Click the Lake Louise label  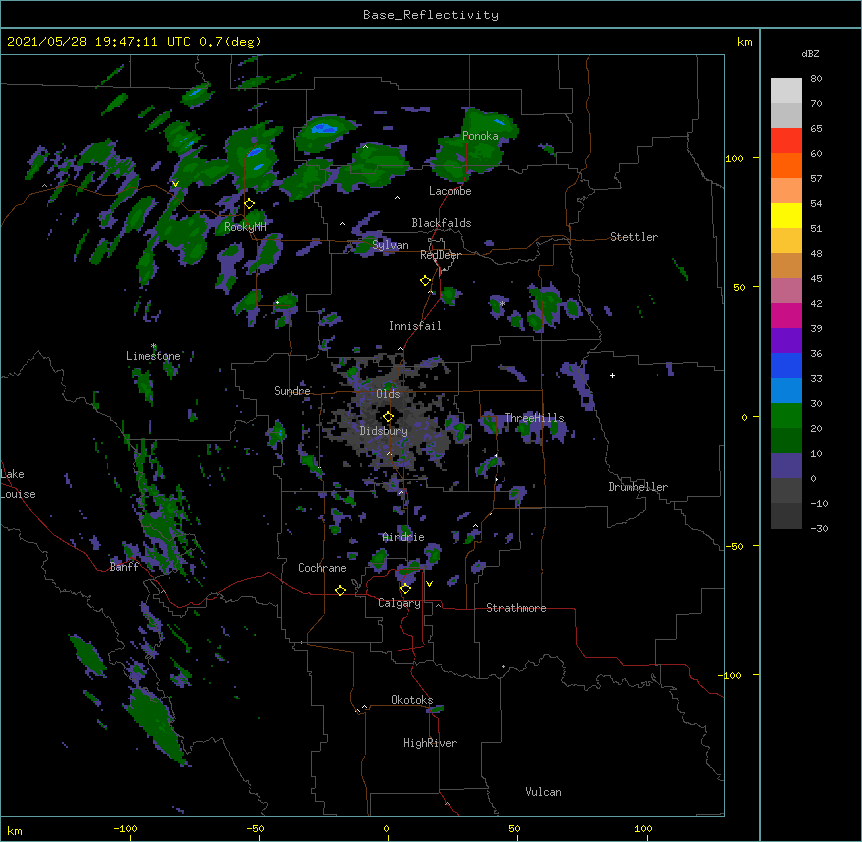(x=18, y=484)
